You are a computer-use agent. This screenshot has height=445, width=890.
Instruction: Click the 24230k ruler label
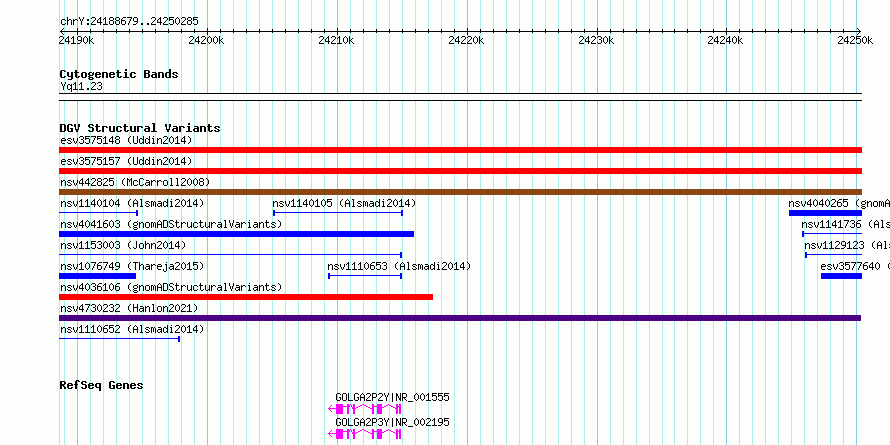pyautogui.click(x=596, y=40)
